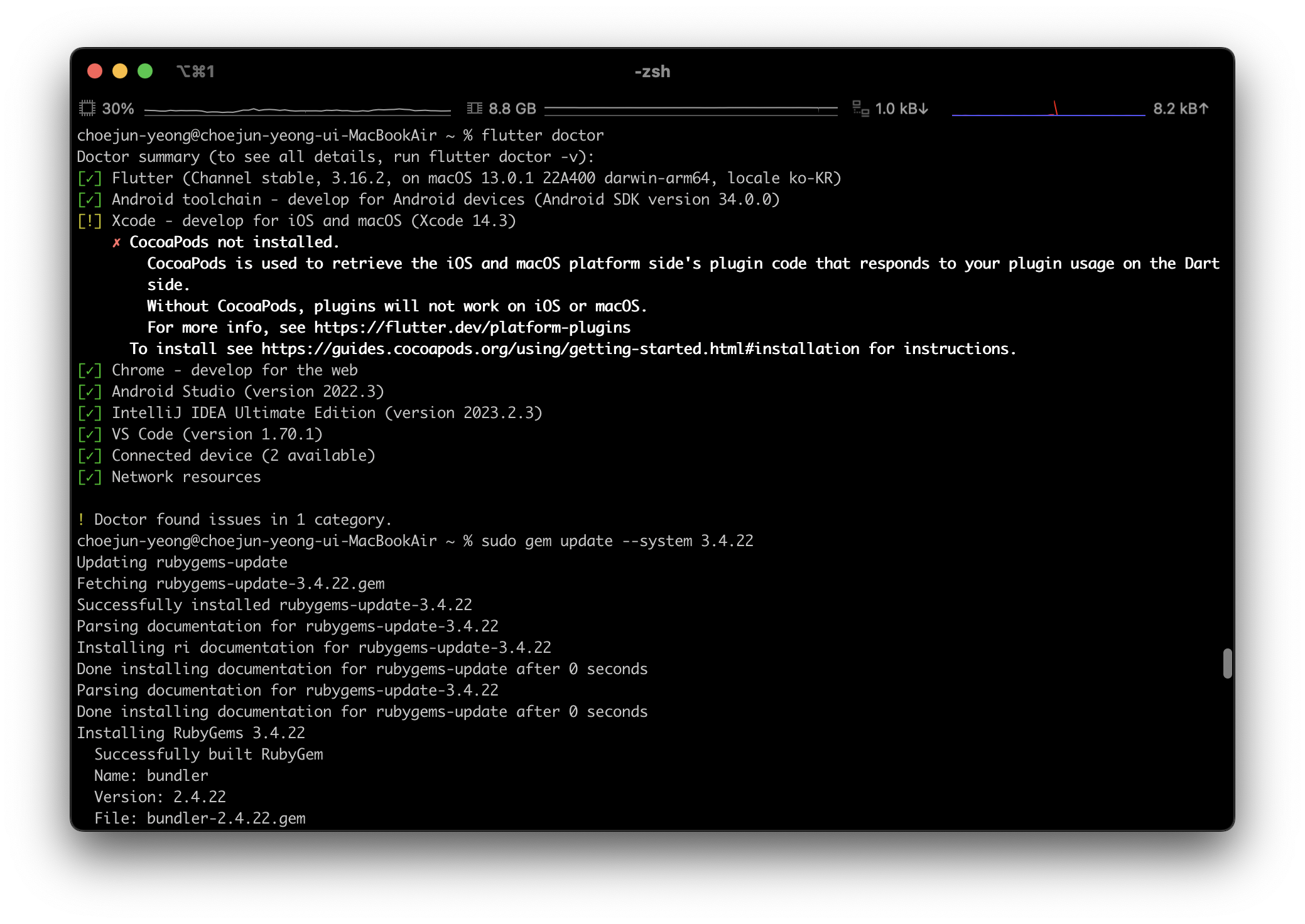This screenshot has height=924, width=1305.
Task: Click 'CocoaPods not installed.' text
Action: (234, 242)
